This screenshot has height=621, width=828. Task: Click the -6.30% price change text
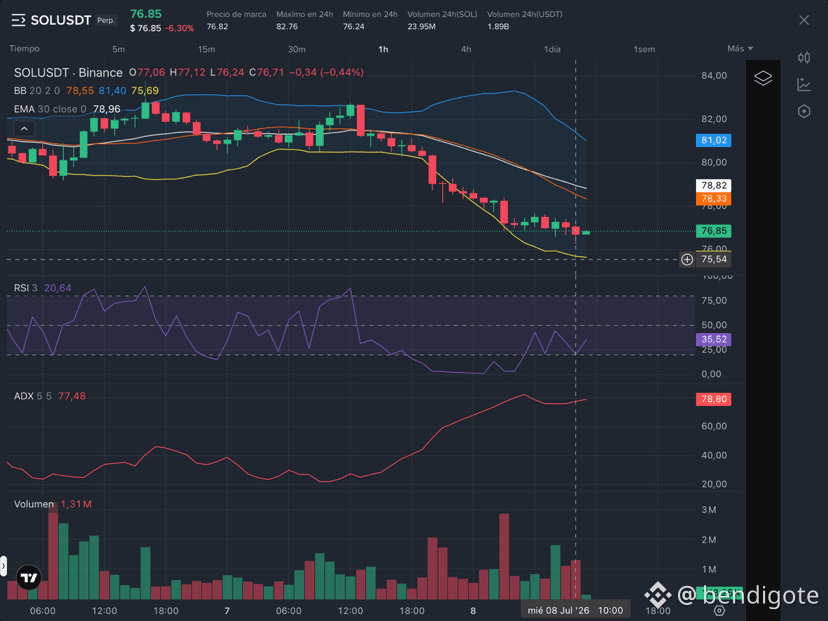[x=180, y=29]
